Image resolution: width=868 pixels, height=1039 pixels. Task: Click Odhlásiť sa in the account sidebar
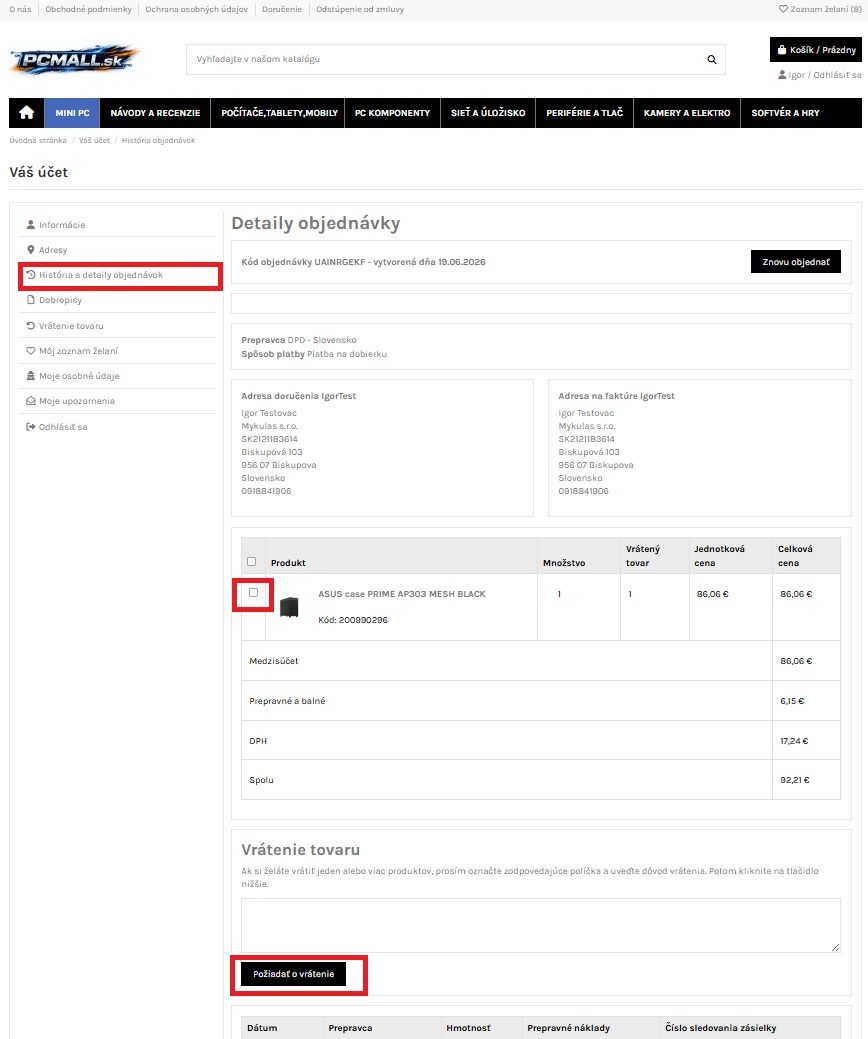pos(63,427)
